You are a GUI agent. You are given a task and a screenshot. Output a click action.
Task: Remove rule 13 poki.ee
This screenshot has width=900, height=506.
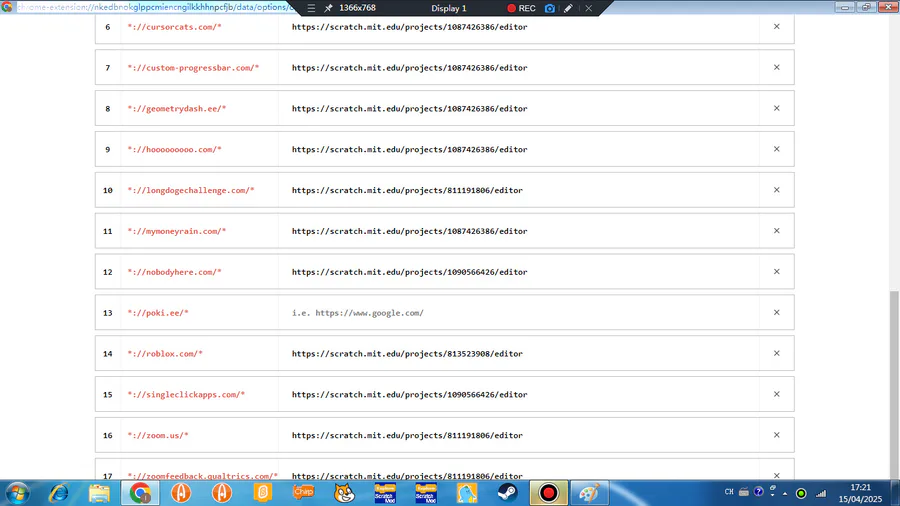776,312
